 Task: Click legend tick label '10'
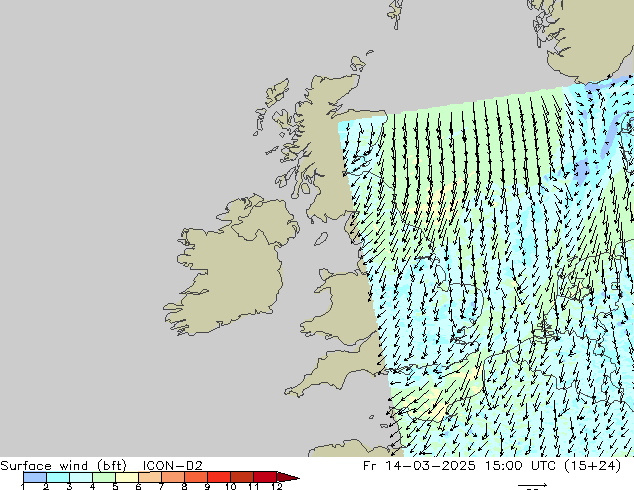(x=230, y=487)
